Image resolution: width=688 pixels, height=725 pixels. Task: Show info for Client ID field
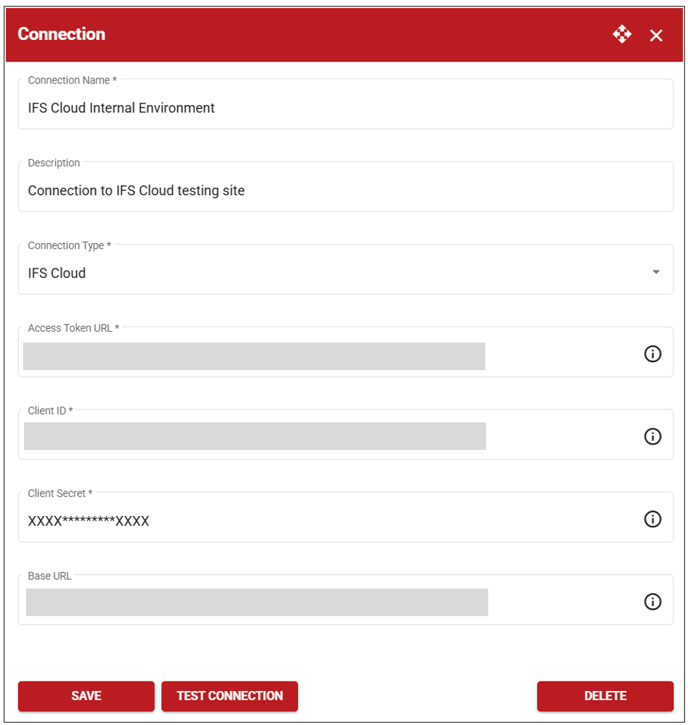(652, 436)
